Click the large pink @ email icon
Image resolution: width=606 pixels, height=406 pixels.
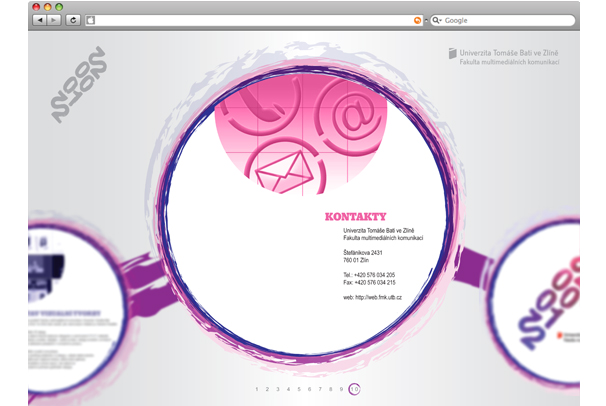point(351,118)
